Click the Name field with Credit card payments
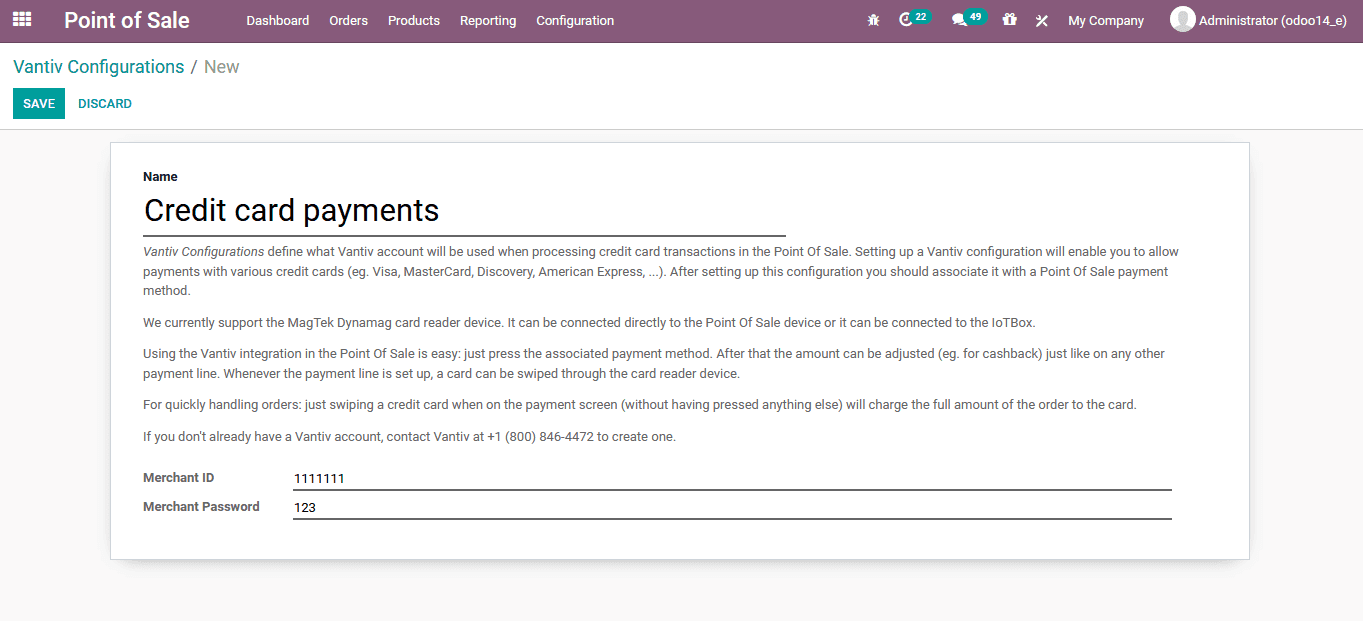Screen dimensions: 1363x621 pyautogui.click(x=464, y=211)
